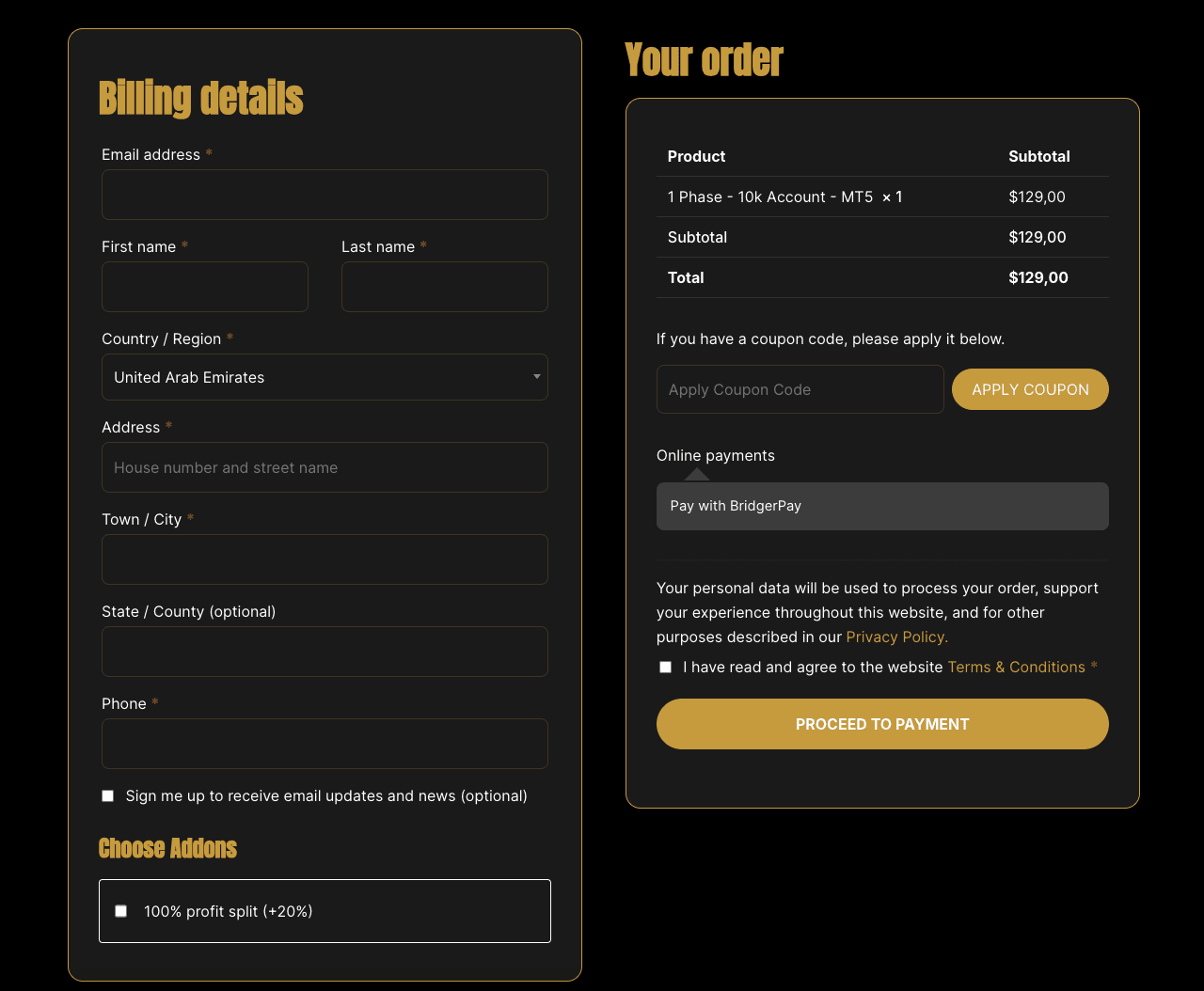Select the State / County optional field
Screen dimensions: 1204x991
325,652
